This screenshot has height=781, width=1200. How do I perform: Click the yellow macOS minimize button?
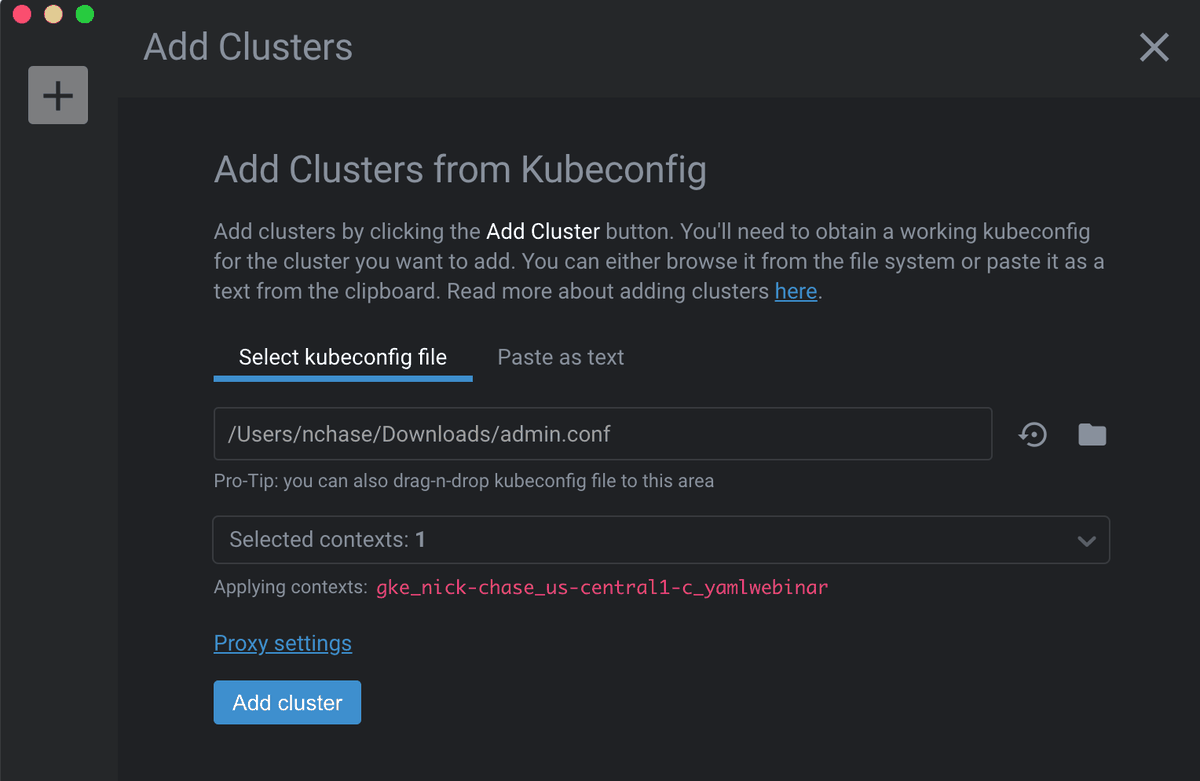pyautogui.click(x=53, y=14)
